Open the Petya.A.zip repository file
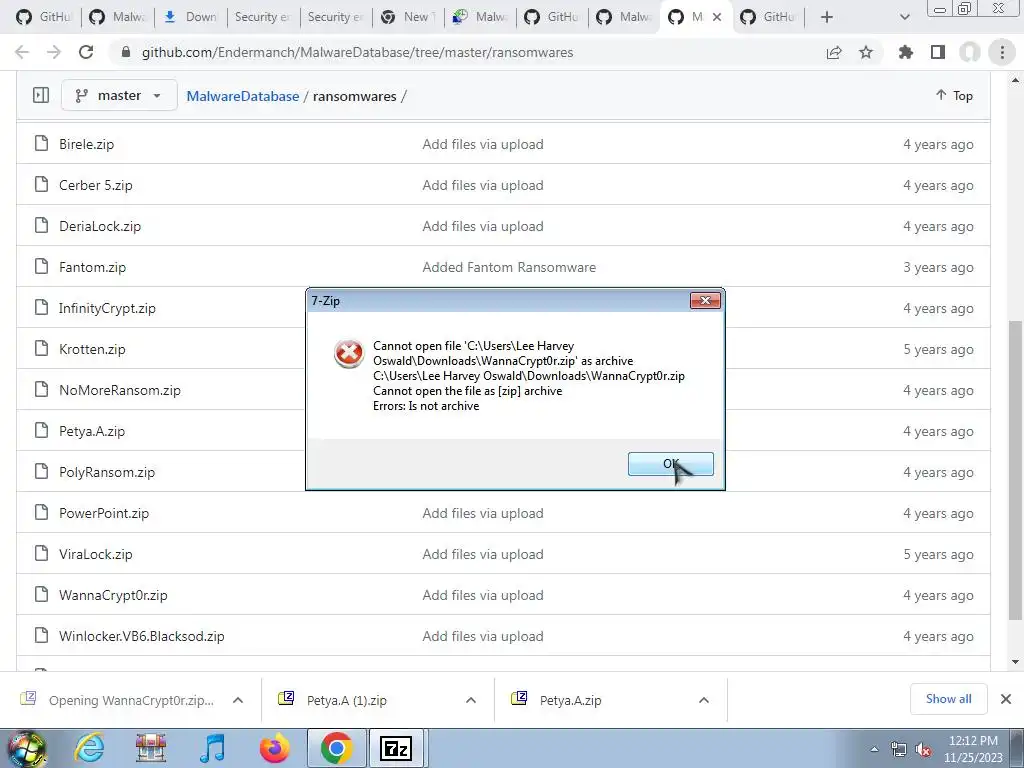 pos(91,432)
